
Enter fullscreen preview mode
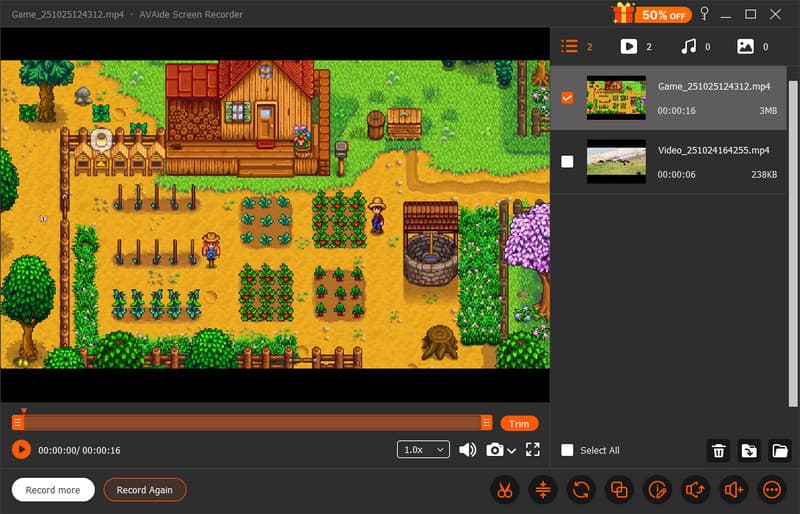tap(533, 450)
